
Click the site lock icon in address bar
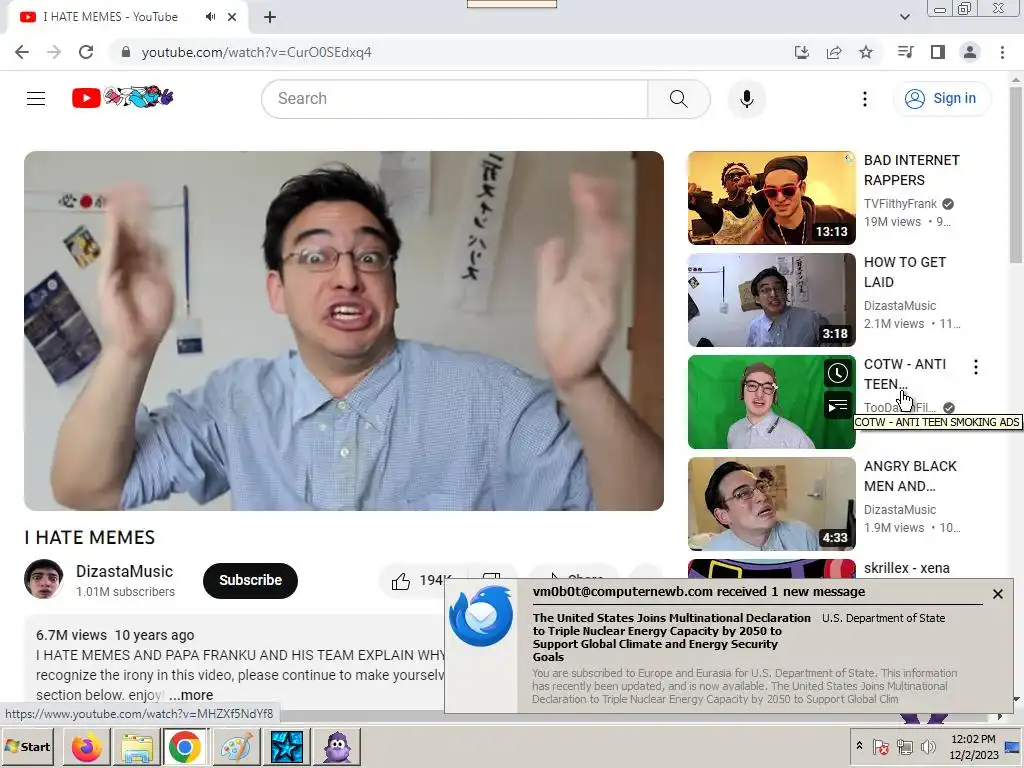(x=126, y=52)
